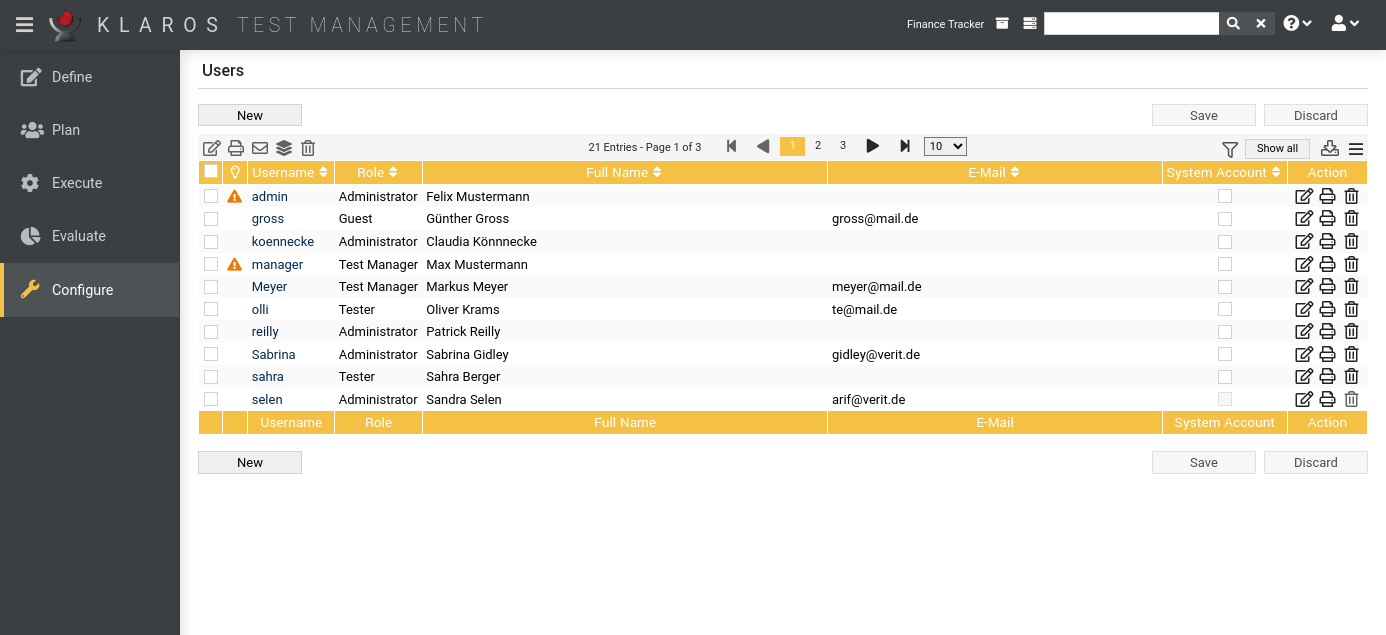Open the user account dropdown
1386x635 pixels.
point(1345,24)
